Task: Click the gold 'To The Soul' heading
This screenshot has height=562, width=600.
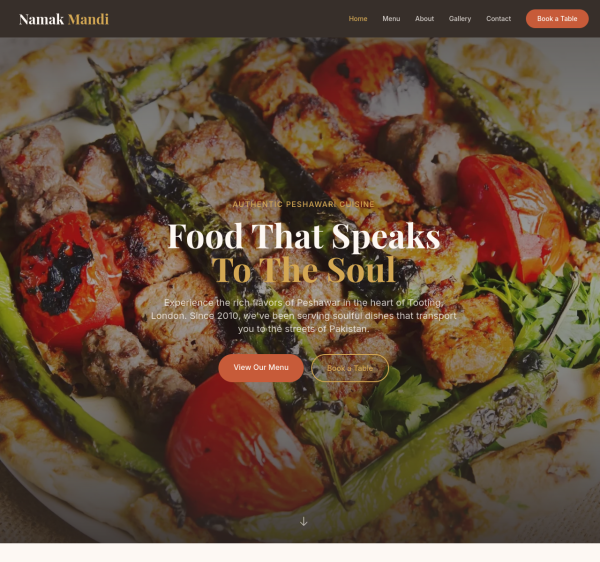Action: point(303,269)
